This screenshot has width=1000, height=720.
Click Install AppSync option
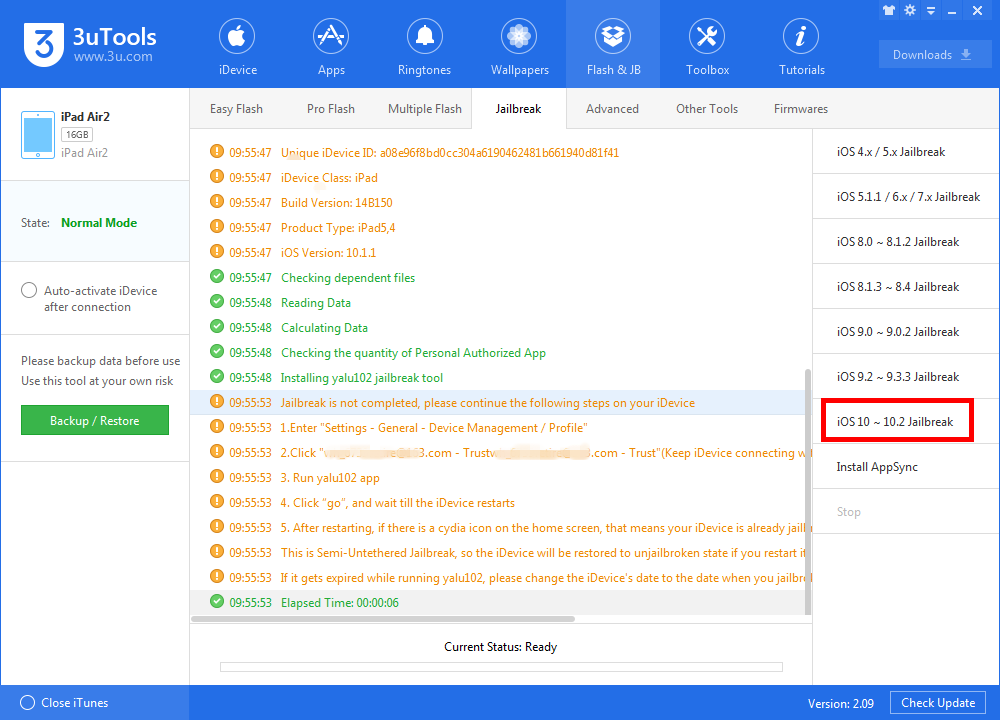[x=906, y=467]
